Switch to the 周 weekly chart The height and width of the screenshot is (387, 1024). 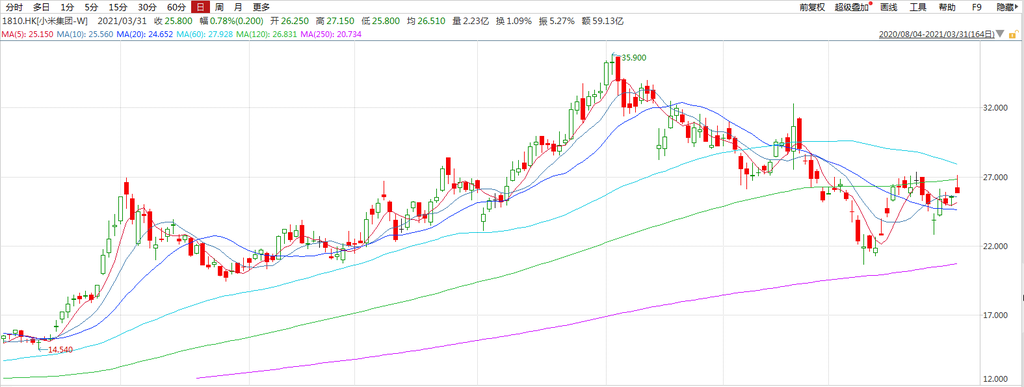tap(219, 8)
